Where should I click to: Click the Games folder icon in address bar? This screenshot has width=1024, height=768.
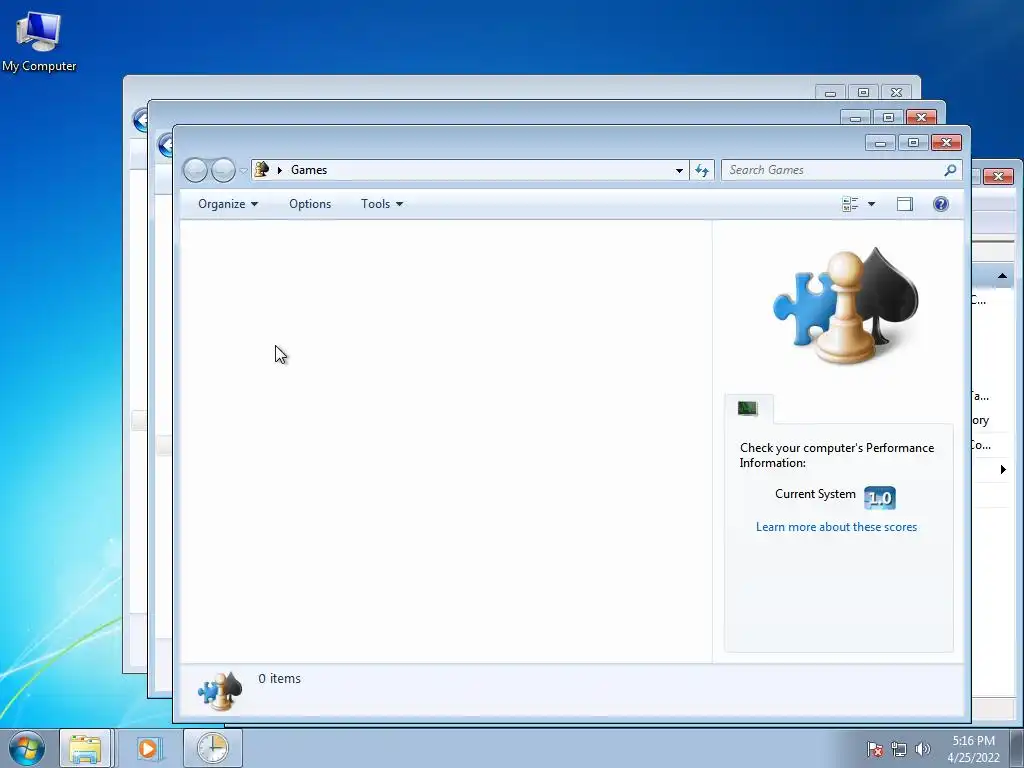pyautogui.click(x=261, y=170)
